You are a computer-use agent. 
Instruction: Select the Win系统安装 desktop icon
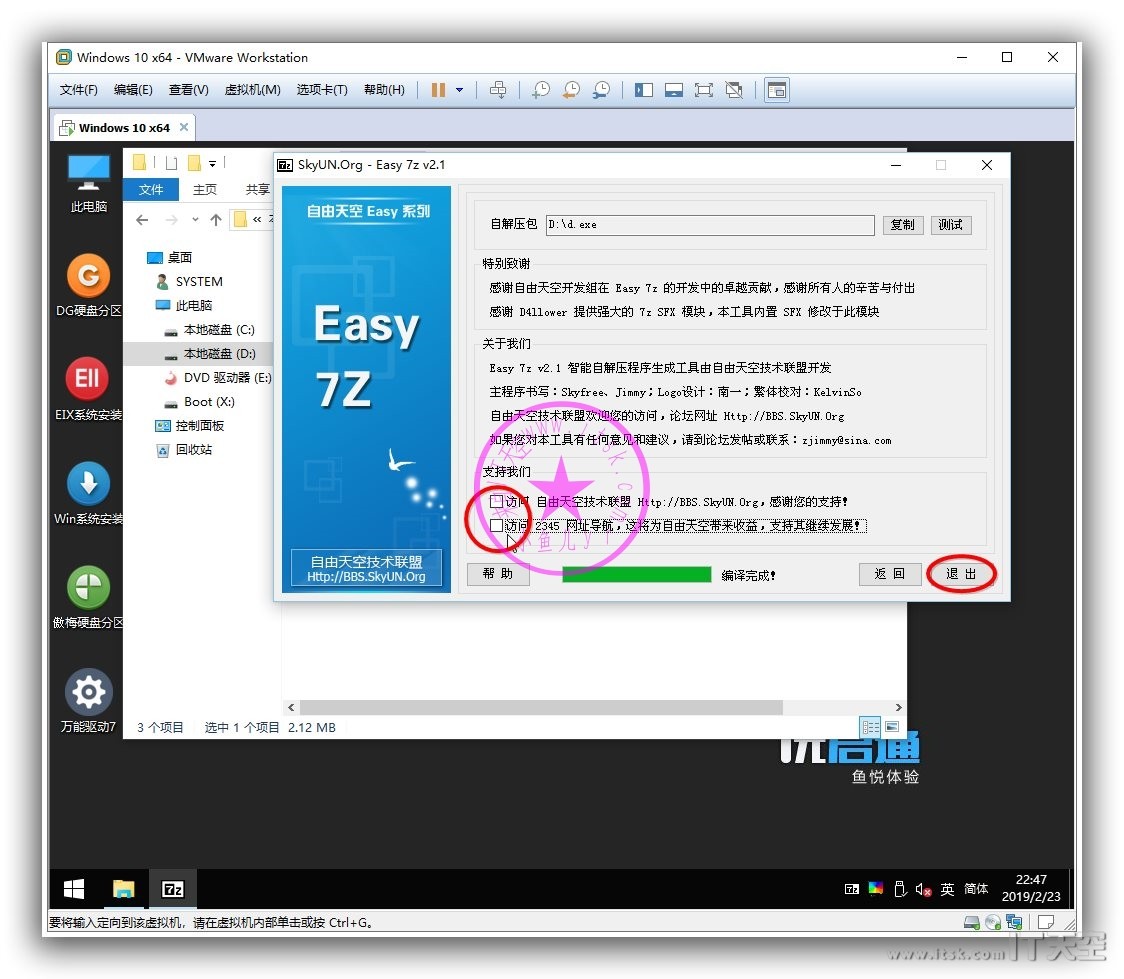(x=88, y=492)
